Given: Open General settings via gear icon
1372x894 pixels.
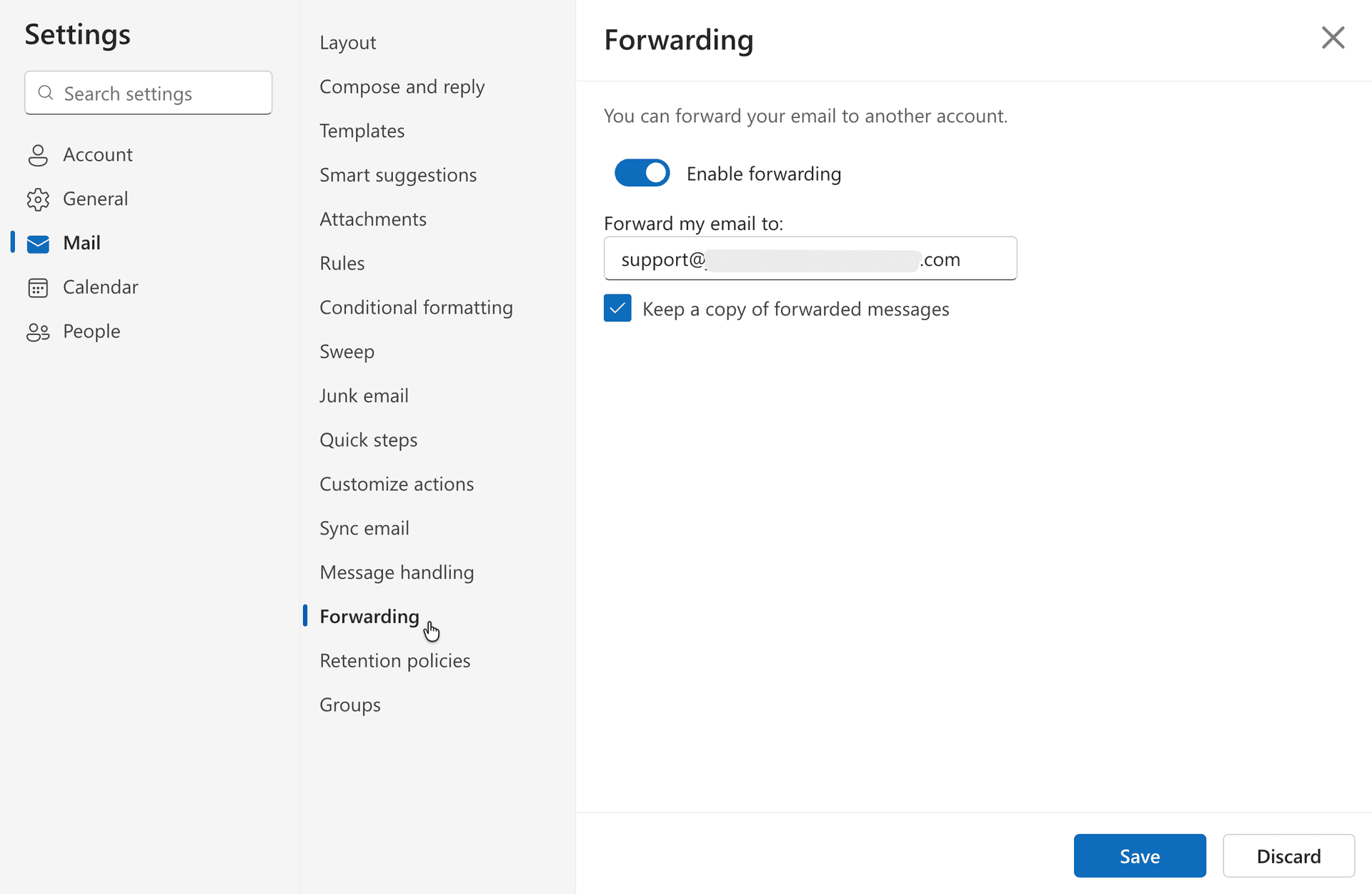Looking at the screenshot, I should 39,199.
